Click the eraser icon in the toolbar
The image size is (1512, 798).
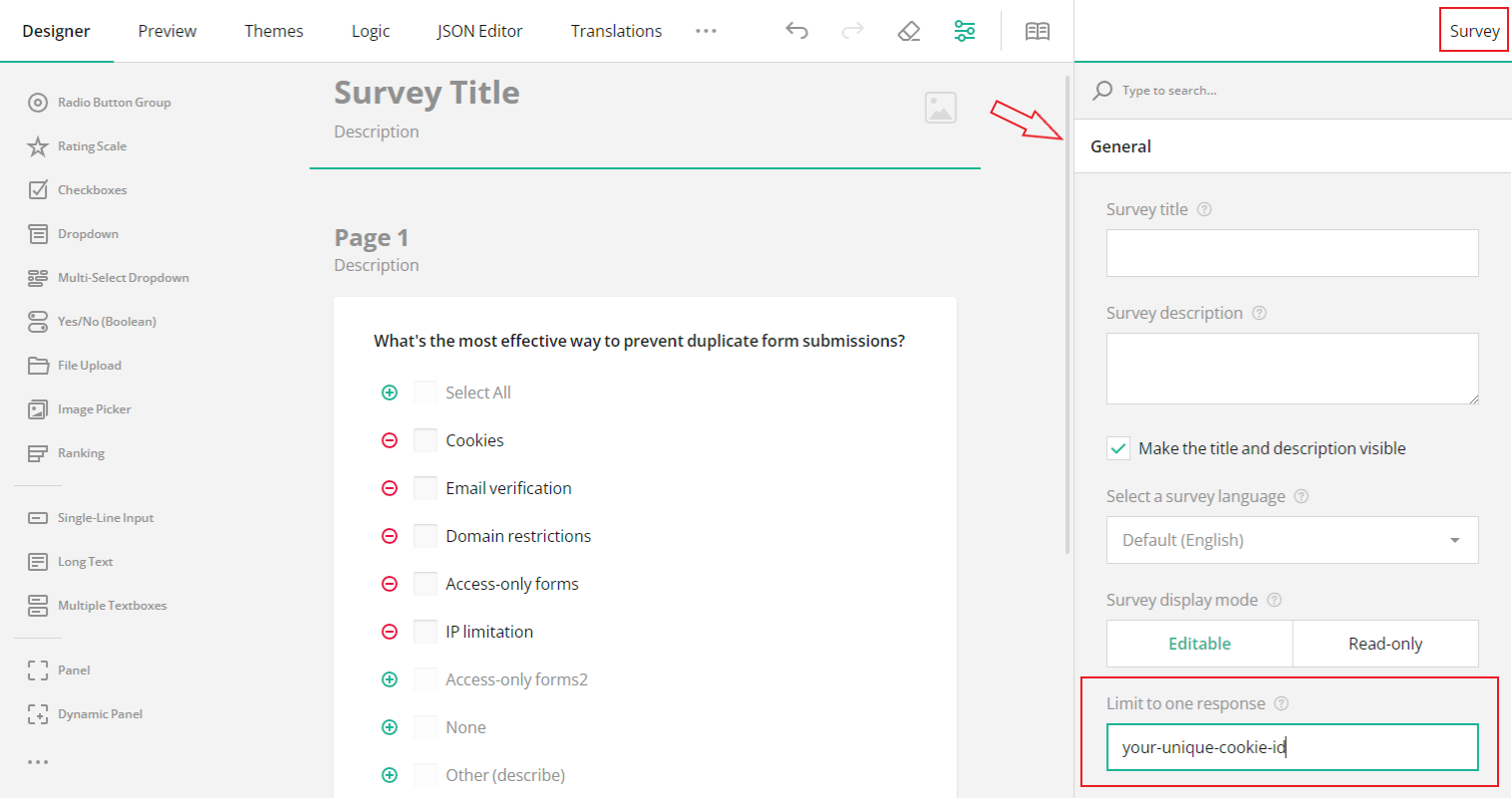(908, 31)
